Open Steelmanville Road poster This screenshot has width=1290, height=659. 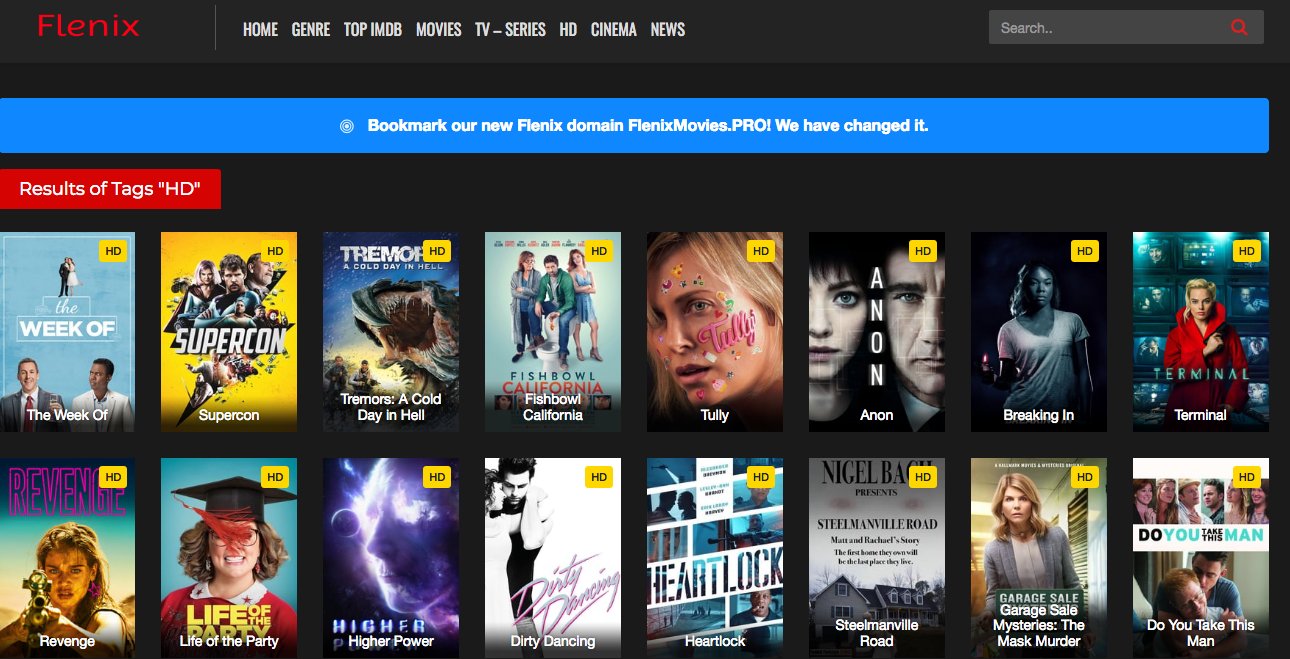[877, 558]
